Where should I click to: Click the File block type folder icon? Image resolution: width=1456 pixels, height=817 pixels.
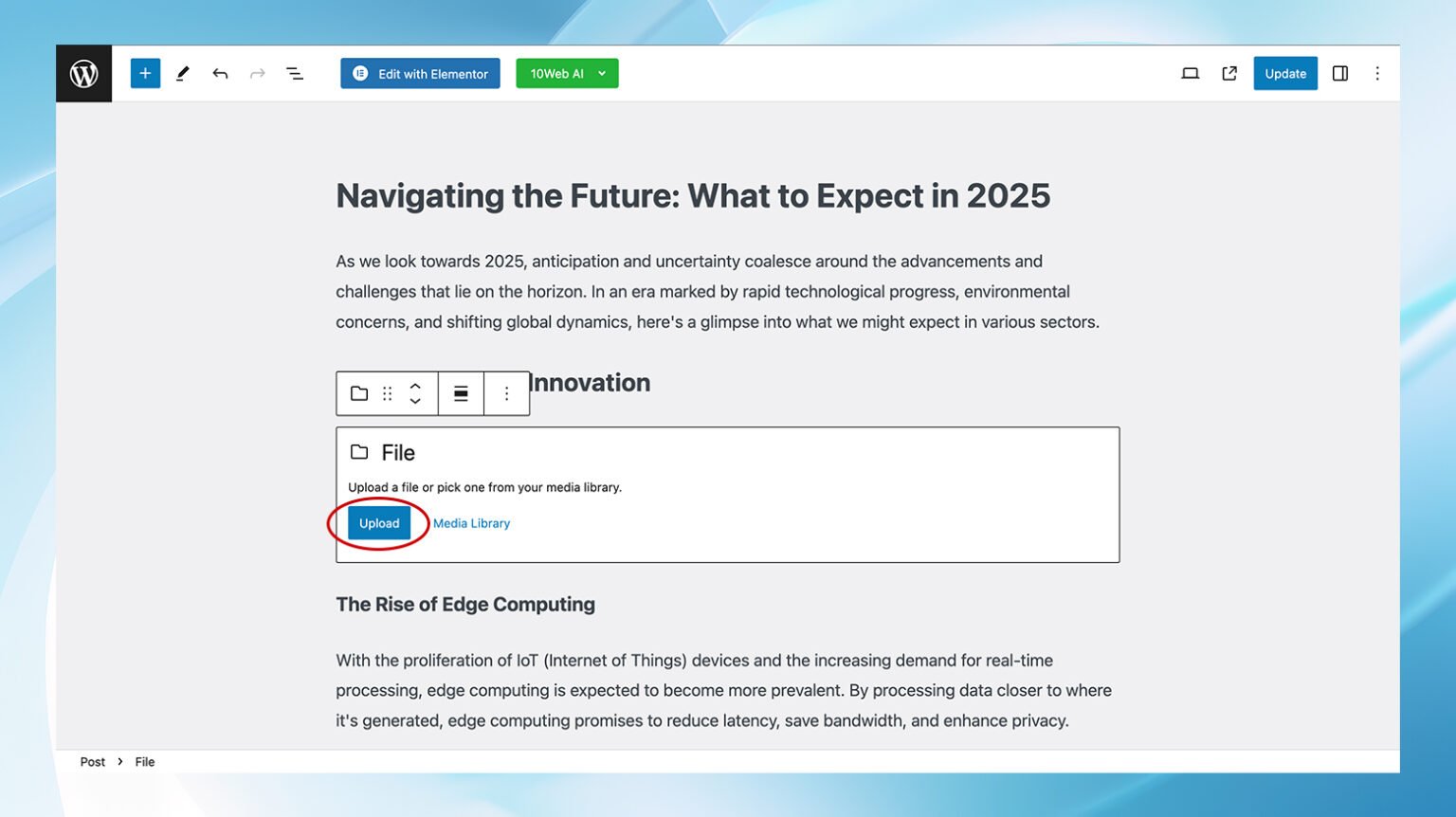click(359, 393)
